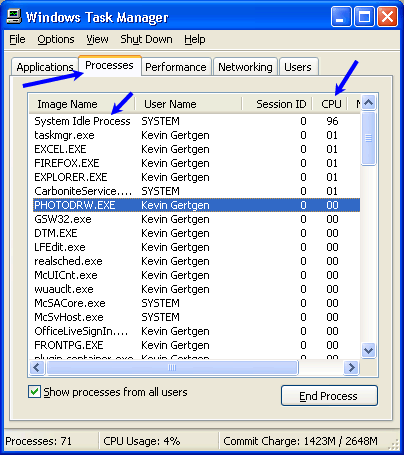Open the View menu

coord(97,40)
